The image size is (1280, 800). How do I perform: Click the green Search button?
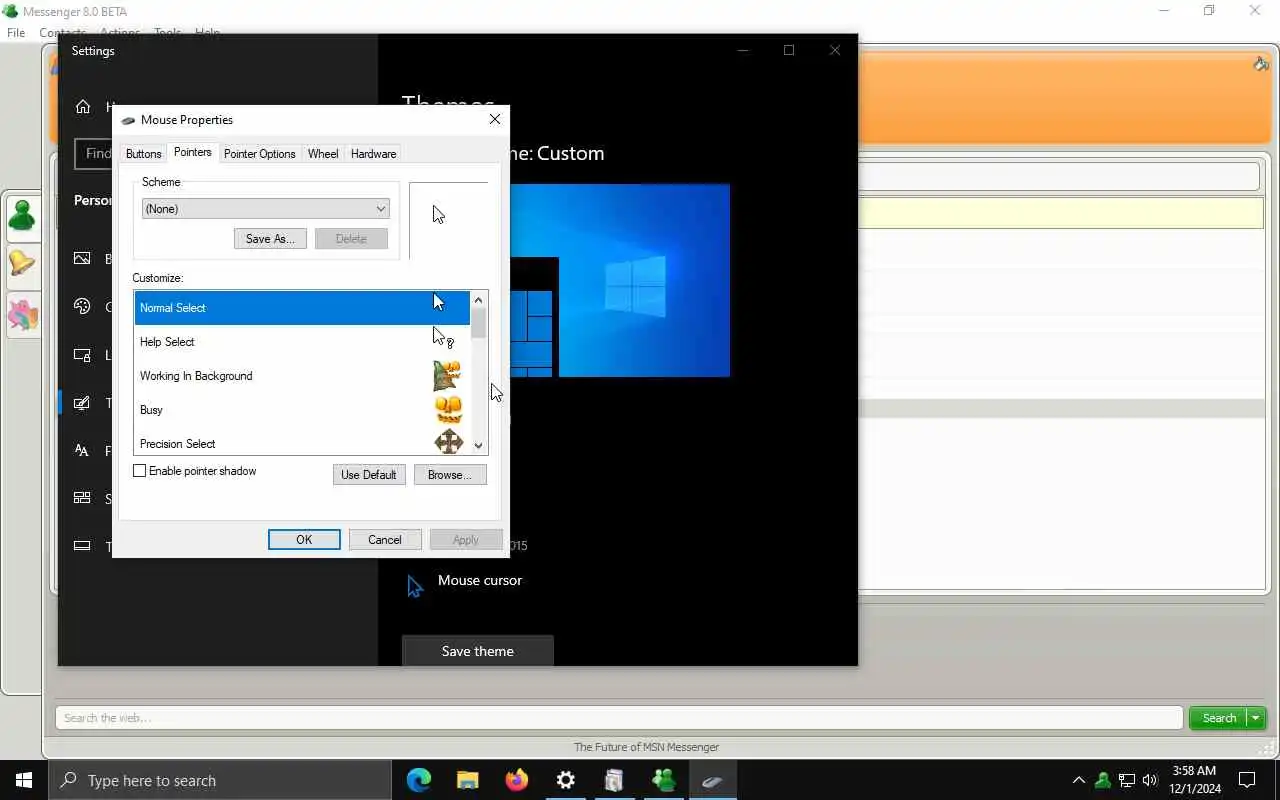[x=1218, y=718]
